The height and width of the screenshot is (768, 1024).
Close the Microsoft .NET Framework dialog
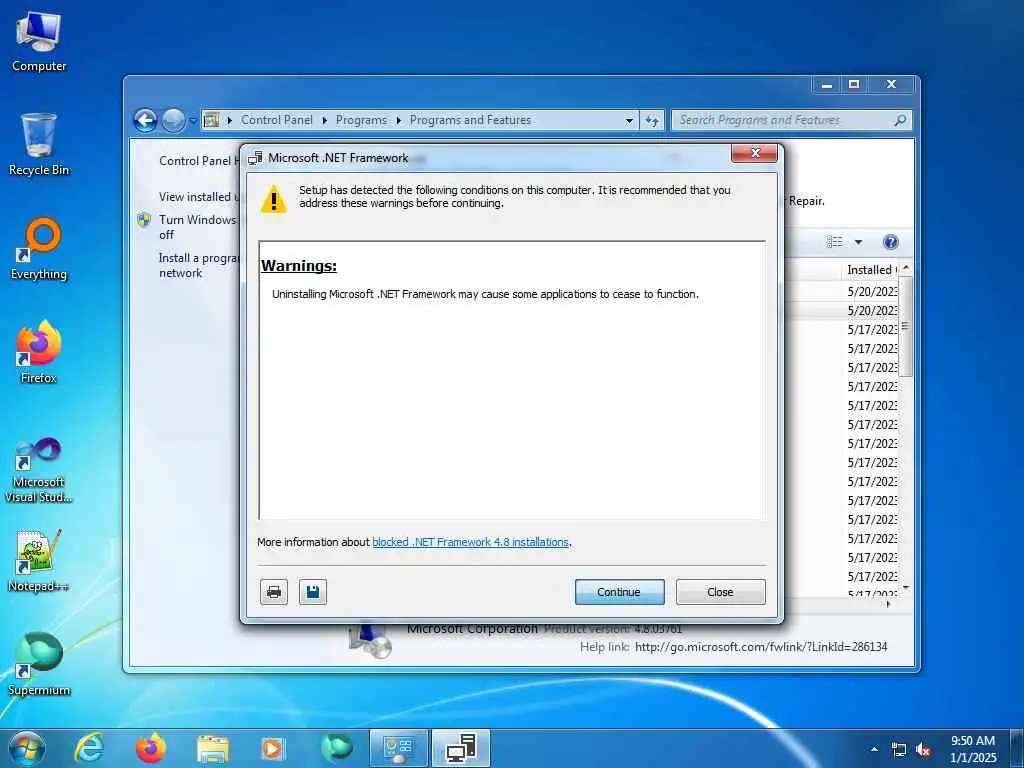click(754, 153)
